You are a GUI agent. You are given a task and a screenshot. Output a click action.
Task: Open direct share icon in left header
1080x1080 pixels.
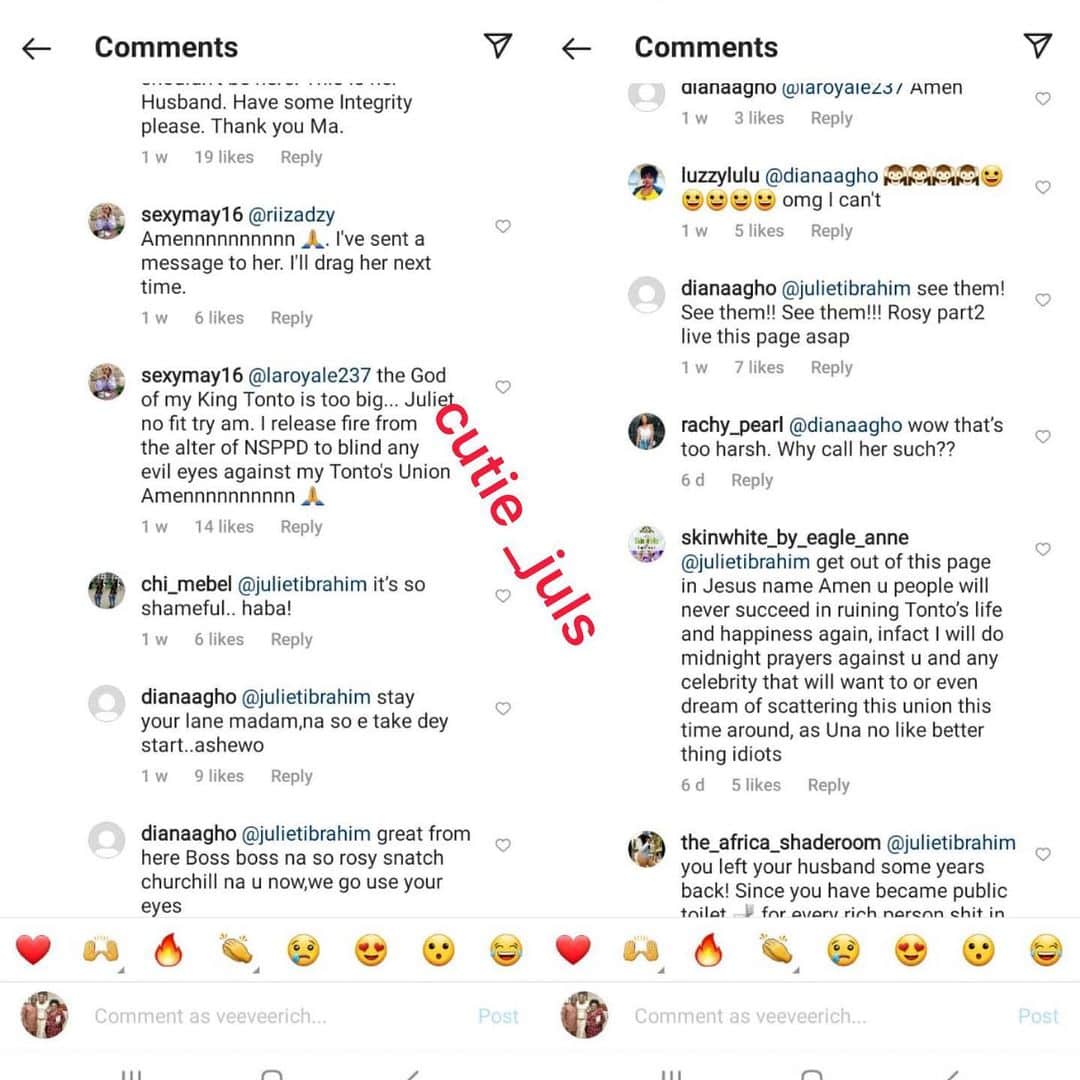tap(497, 45)
